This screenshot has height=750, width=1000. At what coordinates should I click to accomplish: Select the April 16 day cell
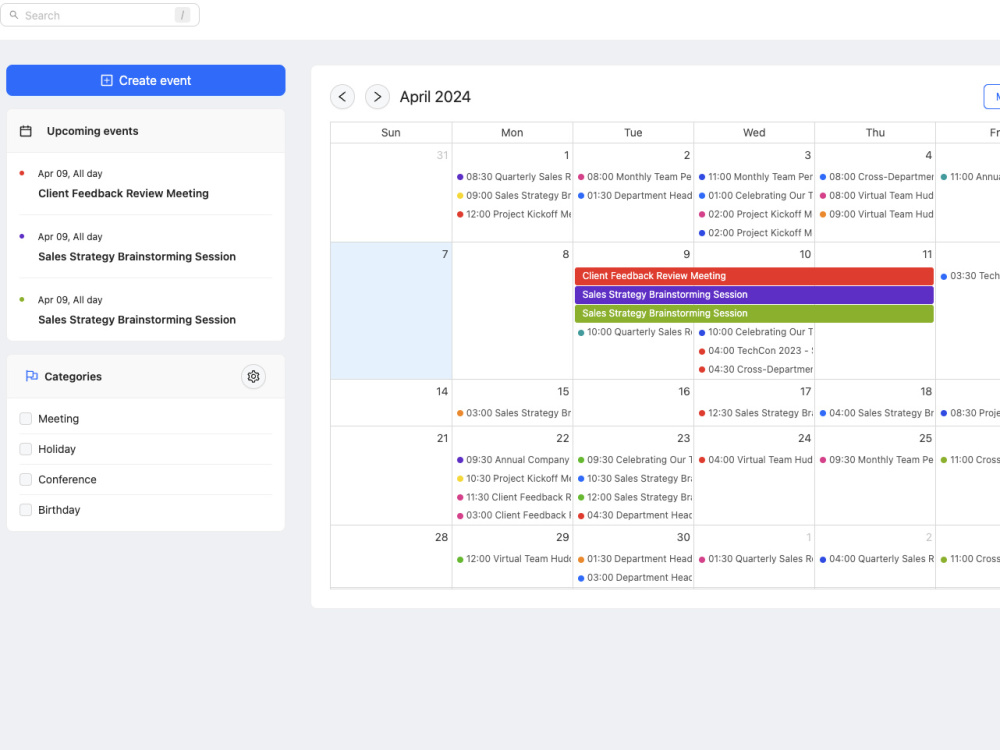pyautogui.click(x=633, y=403)
